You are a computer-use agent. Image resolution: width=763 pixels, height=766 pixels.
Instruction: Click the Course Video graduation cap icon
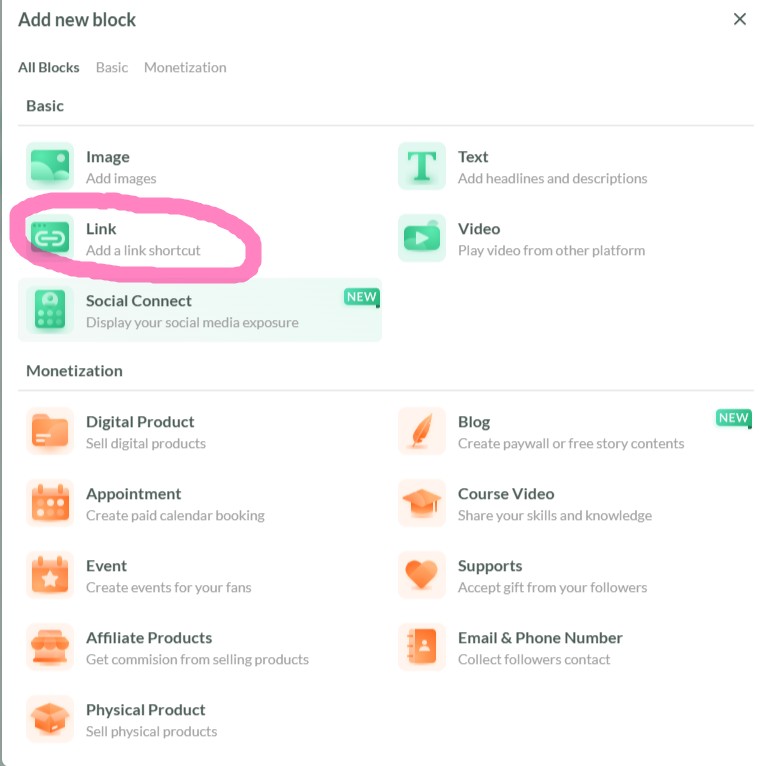pos(422,503)
